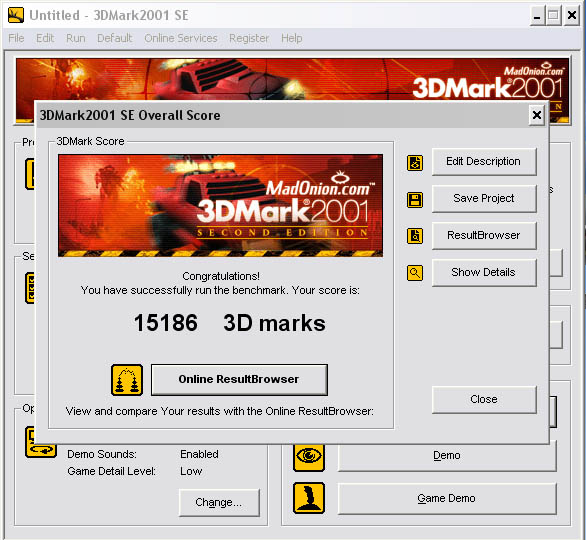Click the Game Demo joystick icon
The width and height of the screenshot is (586, 540).
(309, 498)
